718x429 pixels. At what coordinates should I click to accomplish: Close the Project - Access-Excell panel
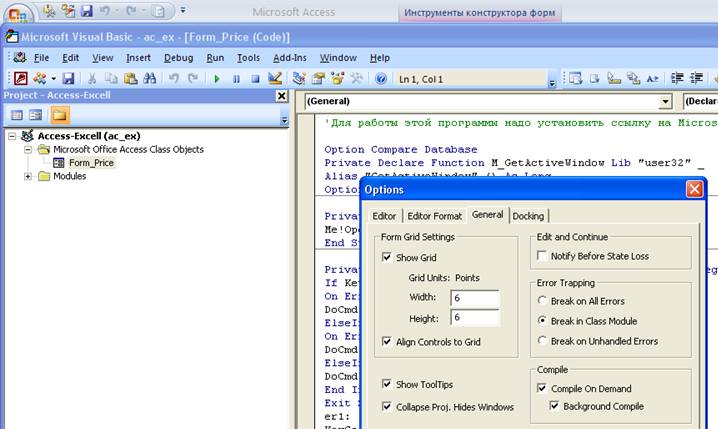282,96
